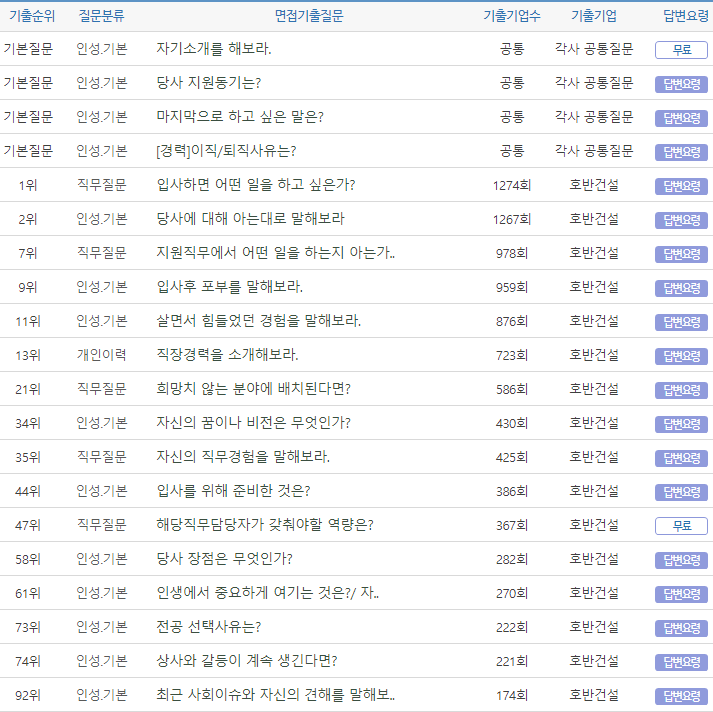This screenshot has height=712, width=713.
Task: Open the question 당사에 대해 아는대로 말해보라
Action: [250, 219]
